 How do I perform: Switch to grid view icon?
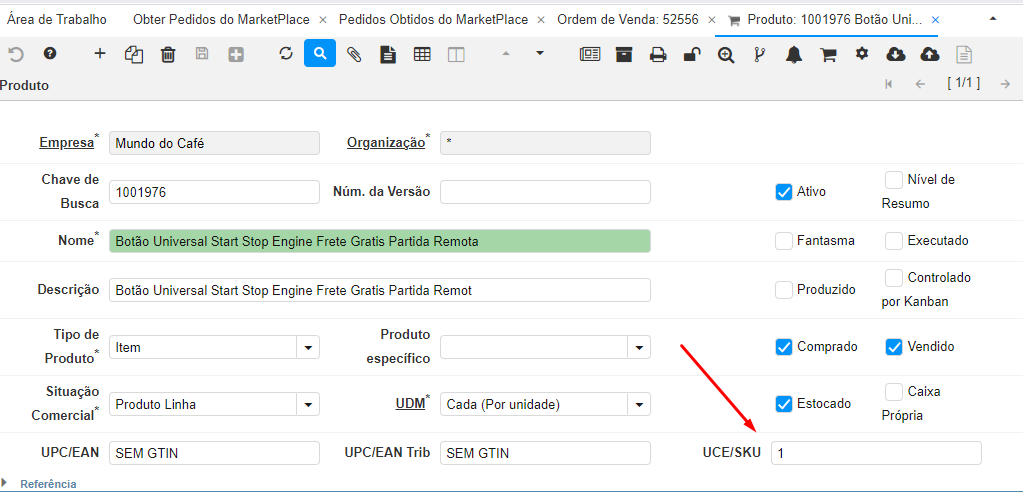[x=422, y=54]
